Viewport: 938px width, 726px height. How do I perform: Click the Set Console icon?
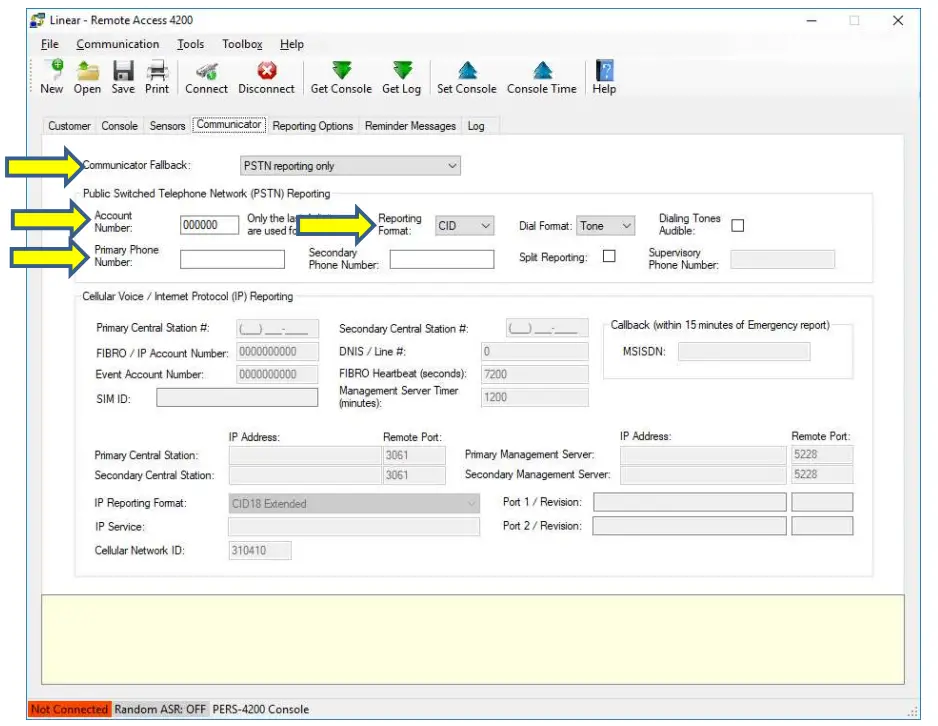tap(466, 76)
